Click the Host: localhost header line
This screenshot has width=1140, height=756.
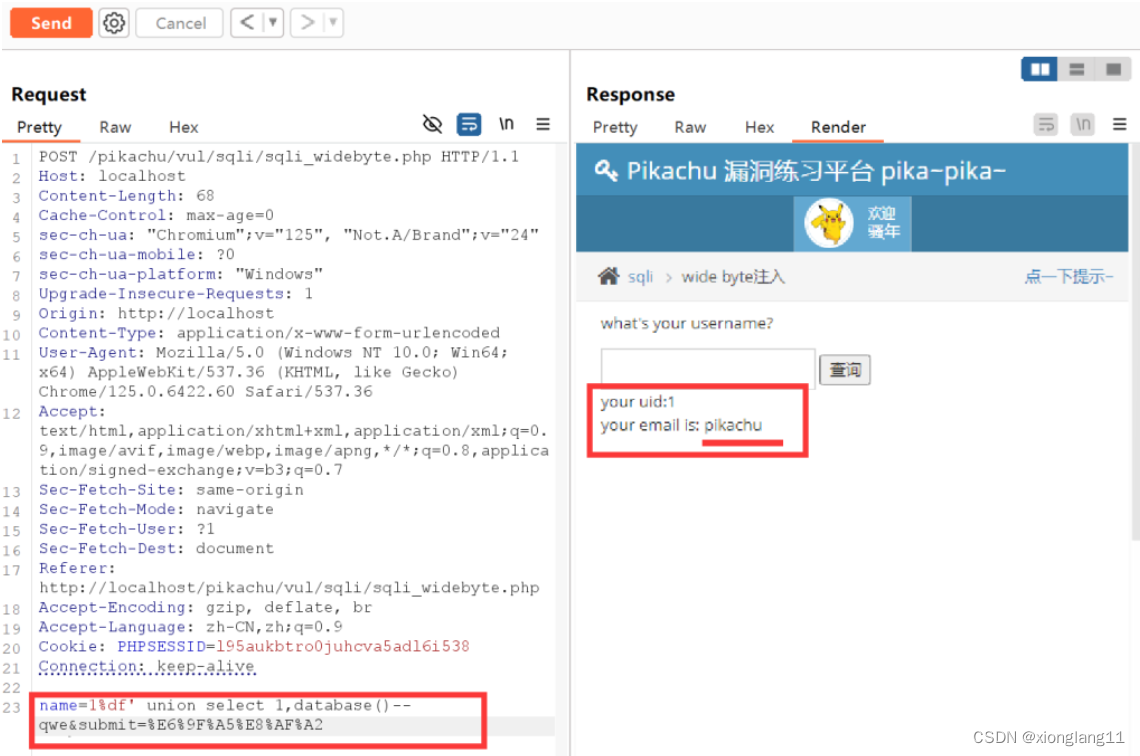point(112,176)
